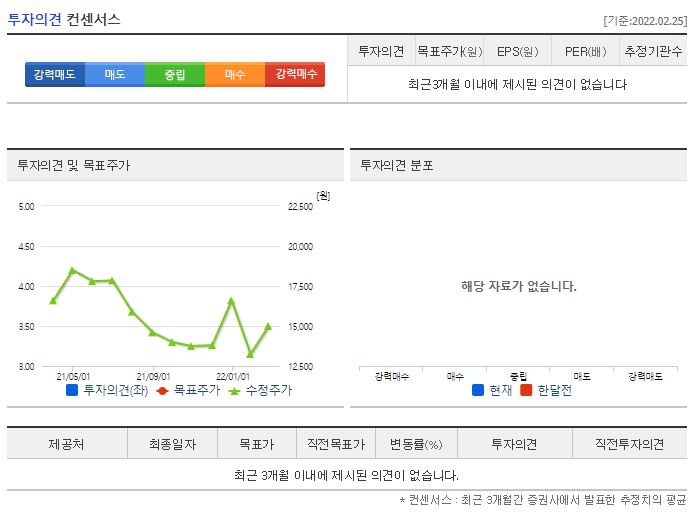Click the red 목표주가 legend marker
698x517 pixels.
162,391
